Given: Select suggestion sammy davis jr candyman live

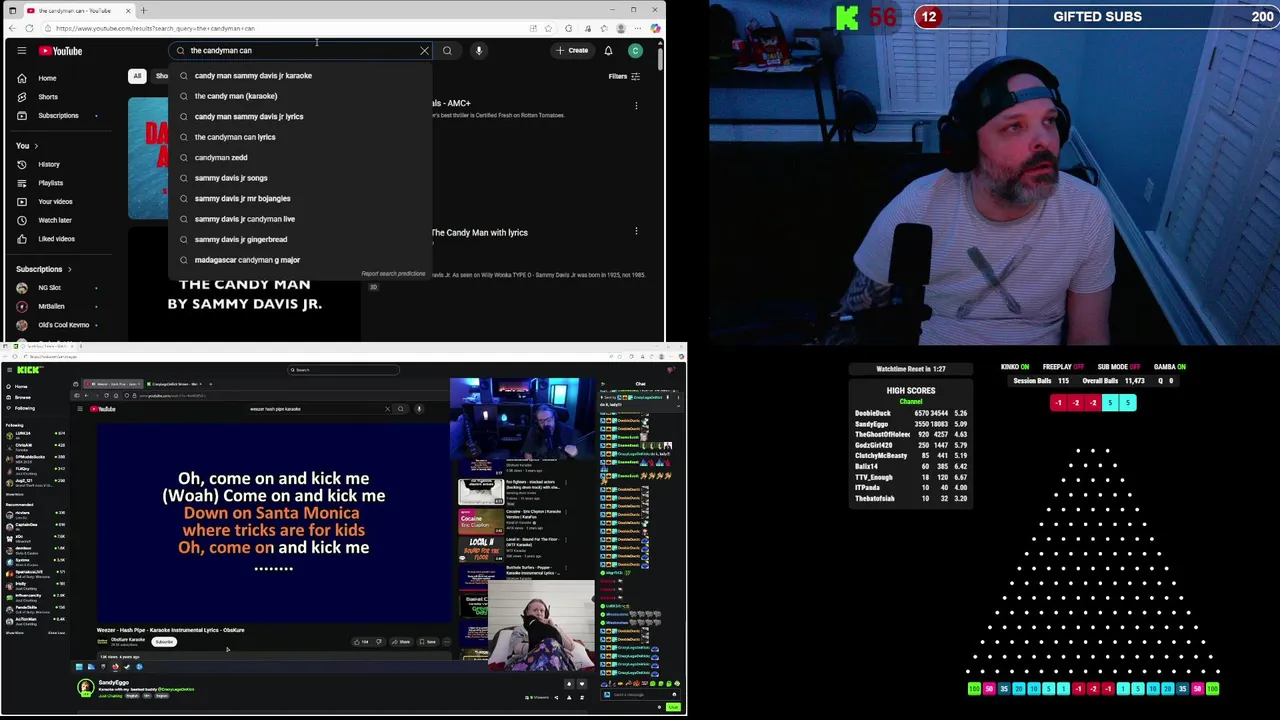Looking at the screenshot, I should click(300, 219).
